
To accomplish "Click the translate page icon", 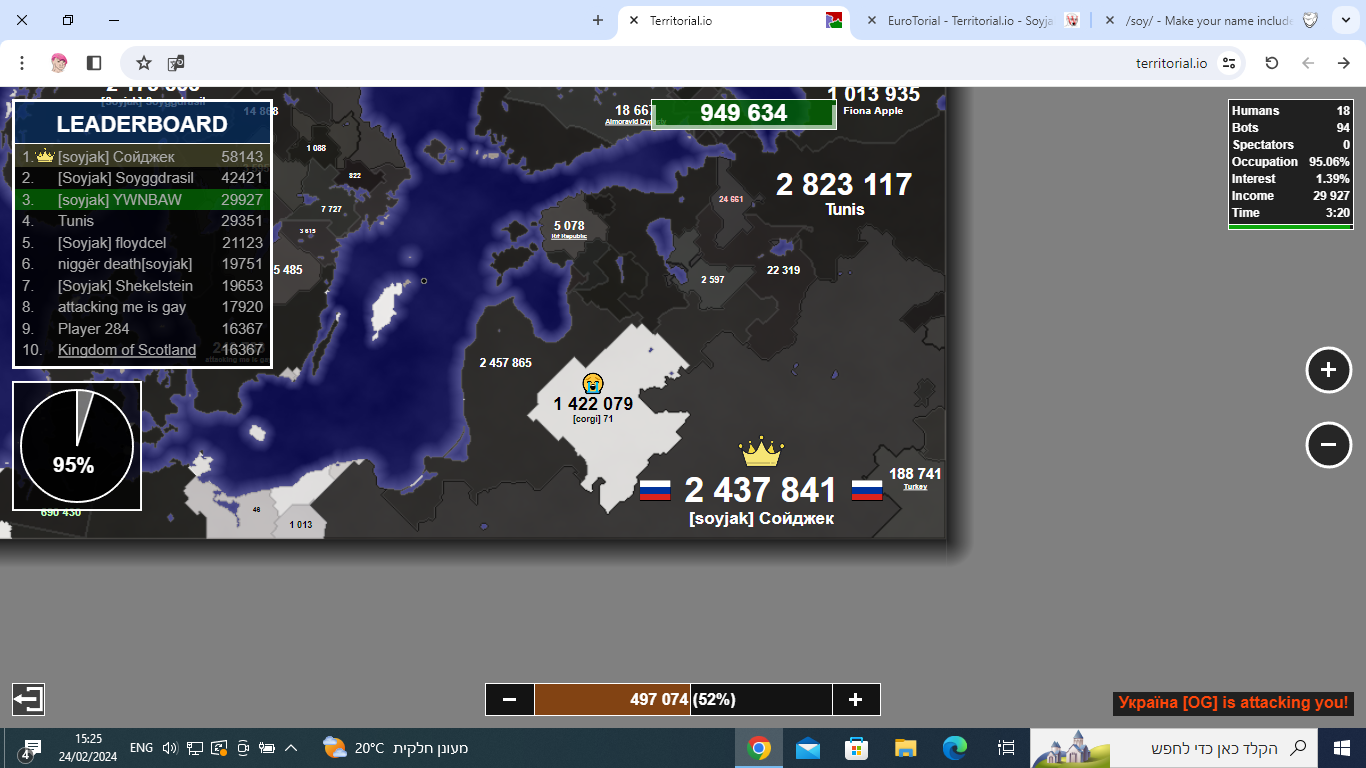I will [176, 63].
